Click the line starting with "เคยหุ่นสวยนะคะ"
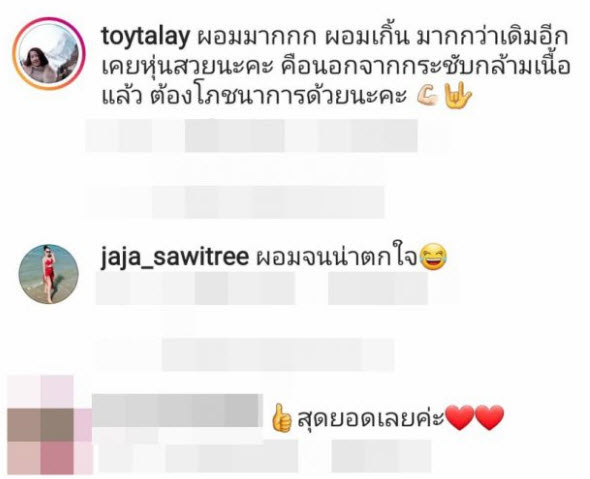The image size is (590, 479). coord(336,67)
